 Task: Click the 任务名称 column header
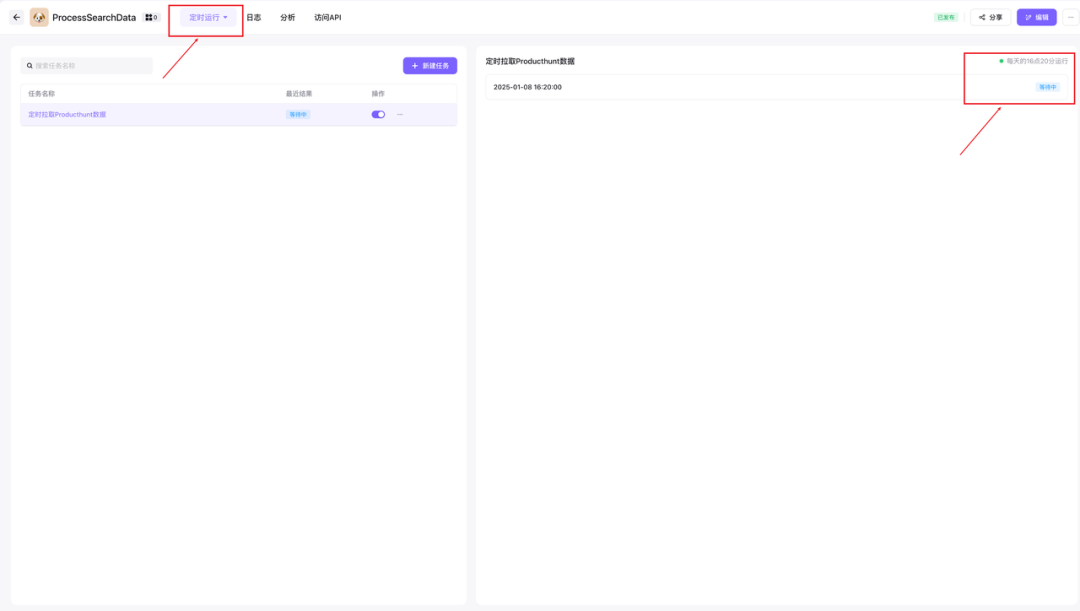click(x=41, y=94)
